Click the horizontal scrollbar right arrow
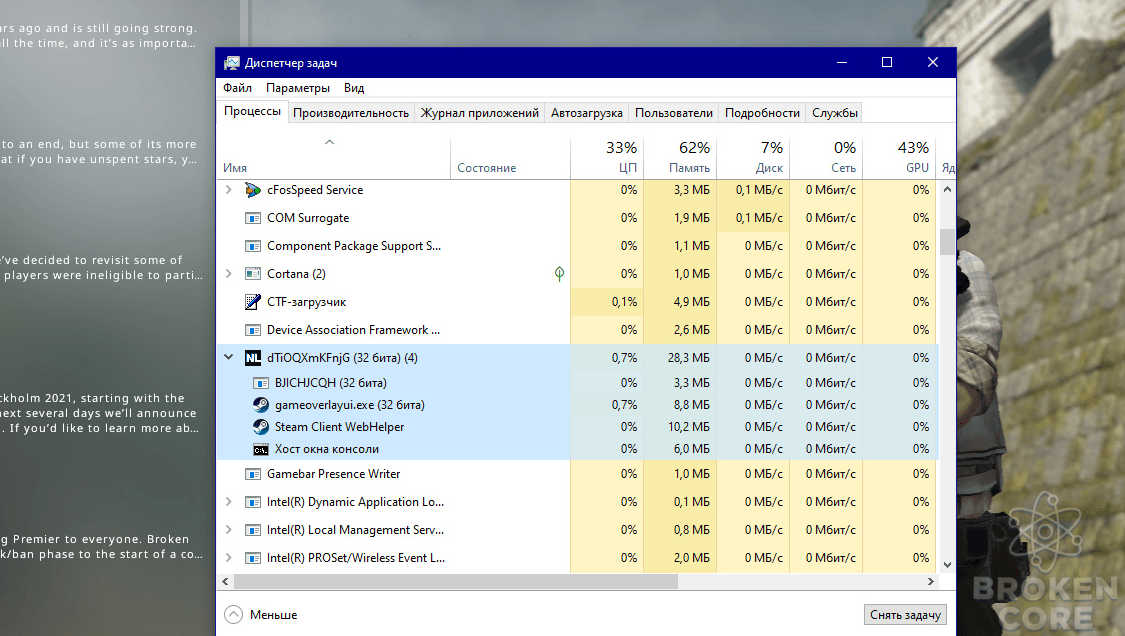The width and height of the screenshot is (1125, 636). 931,581
